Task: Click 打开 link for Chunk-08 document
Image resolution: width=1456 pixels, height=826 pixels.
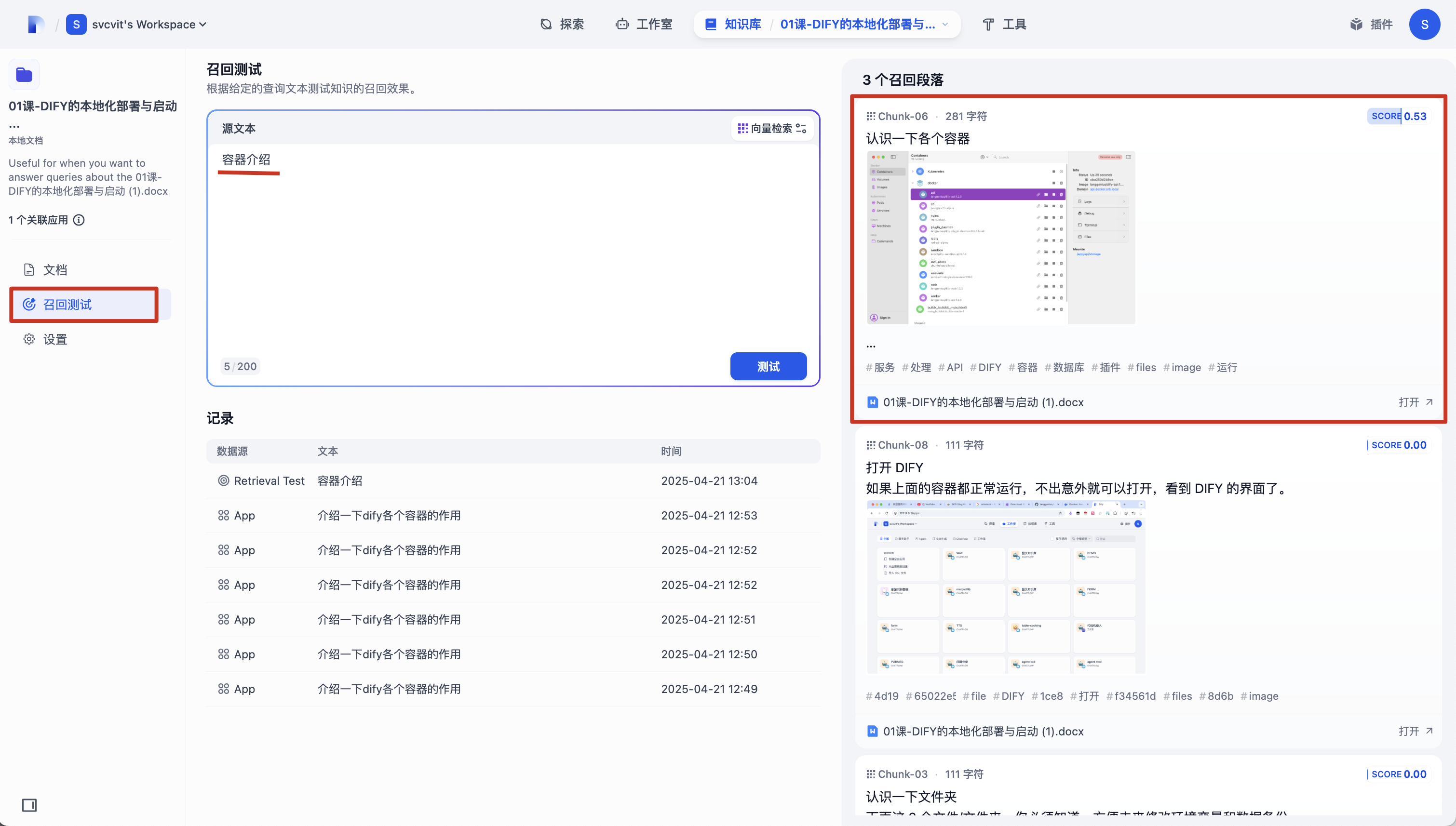Action: point(1415,731)
